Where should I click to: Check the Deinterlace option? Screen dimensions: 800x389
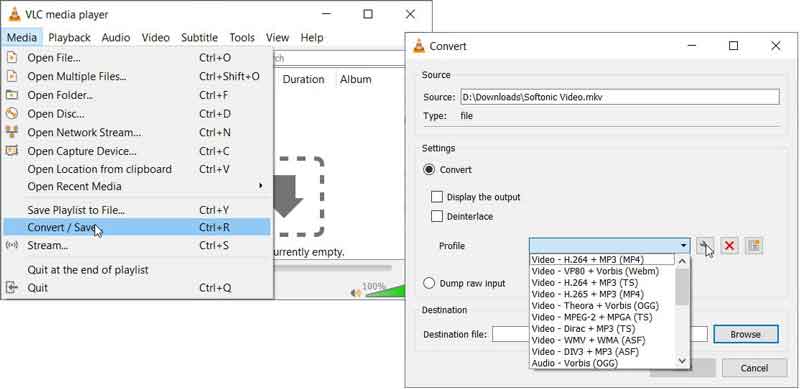point(437,216)
